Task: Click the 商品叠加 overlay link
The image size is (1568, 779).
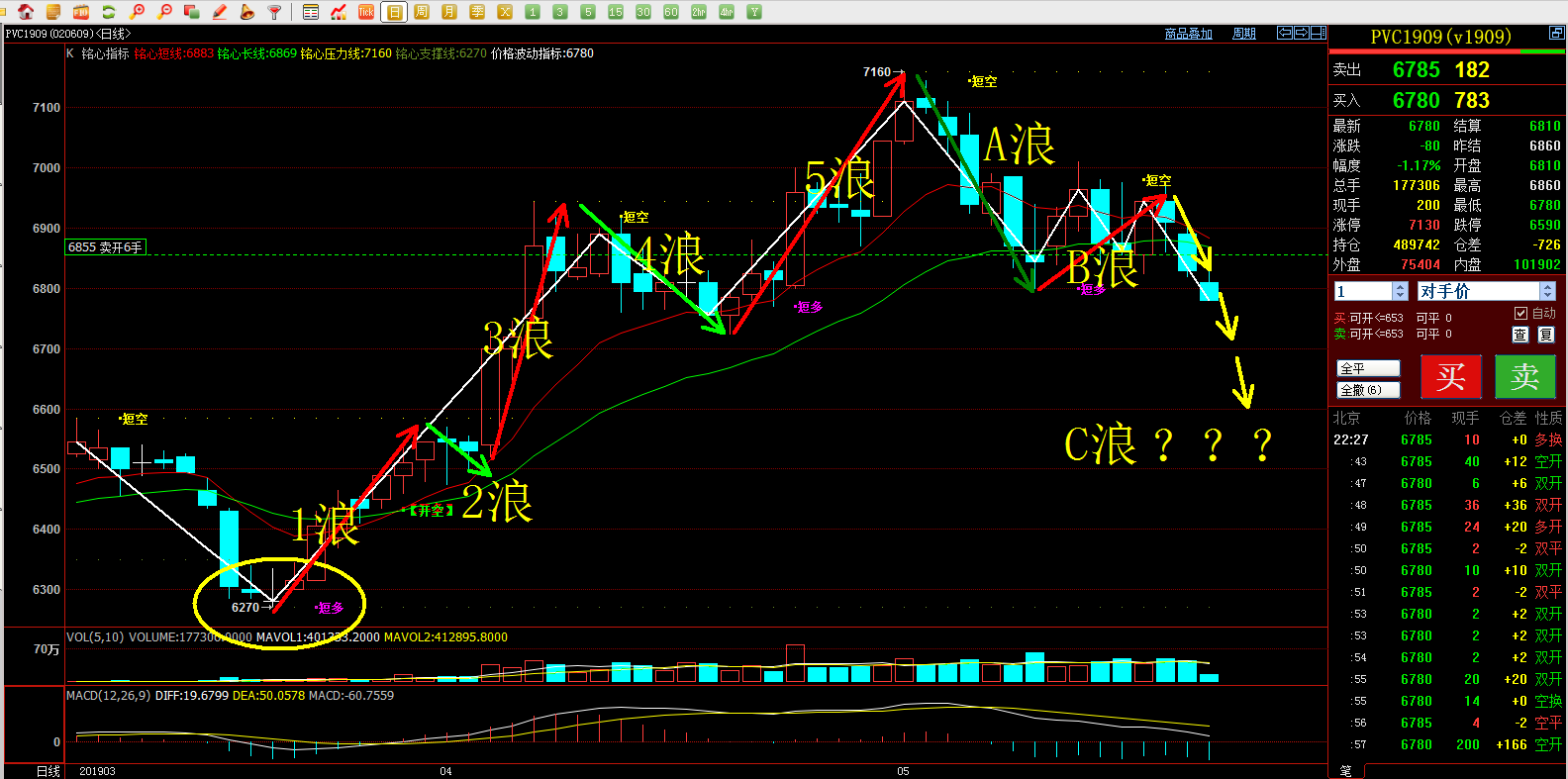Action: pyautogui.click(x=1188, y=34)
